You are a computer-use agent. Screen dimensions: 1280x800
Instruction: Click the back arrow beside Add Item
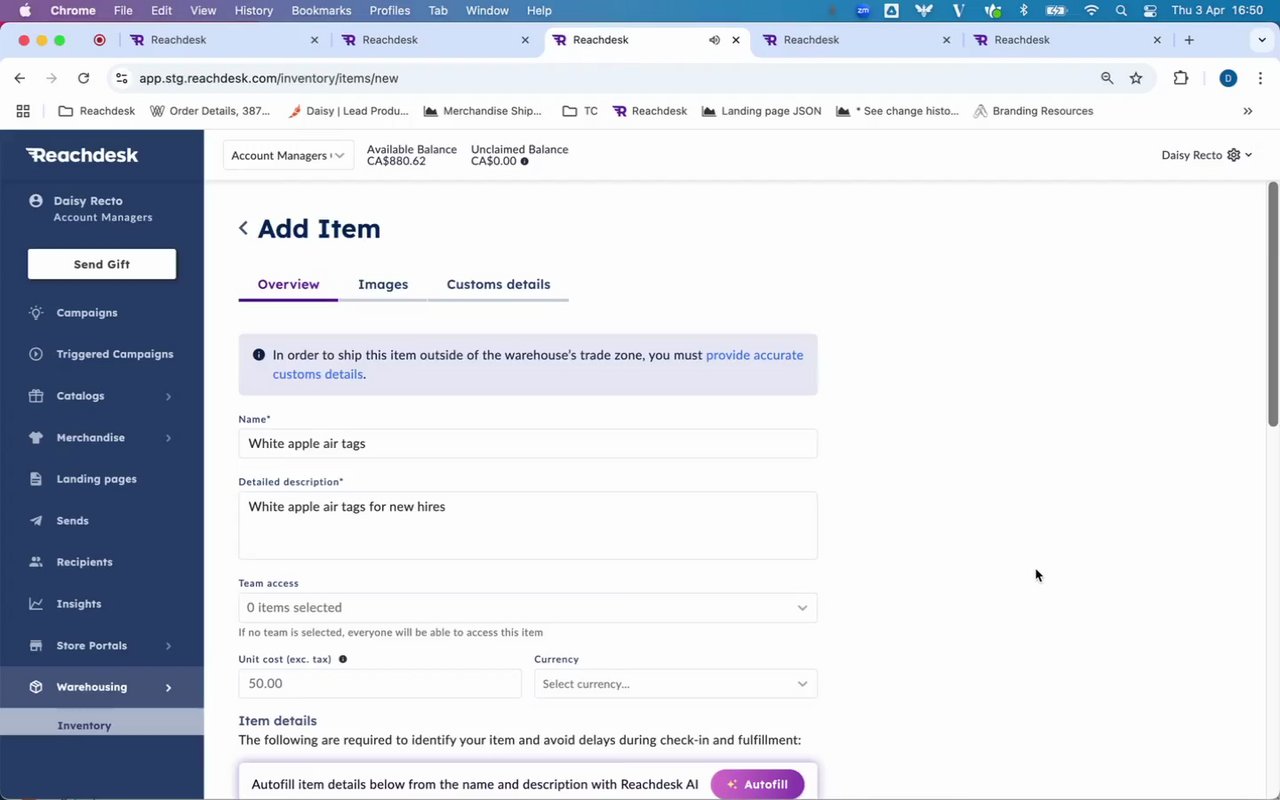(243, 228)
